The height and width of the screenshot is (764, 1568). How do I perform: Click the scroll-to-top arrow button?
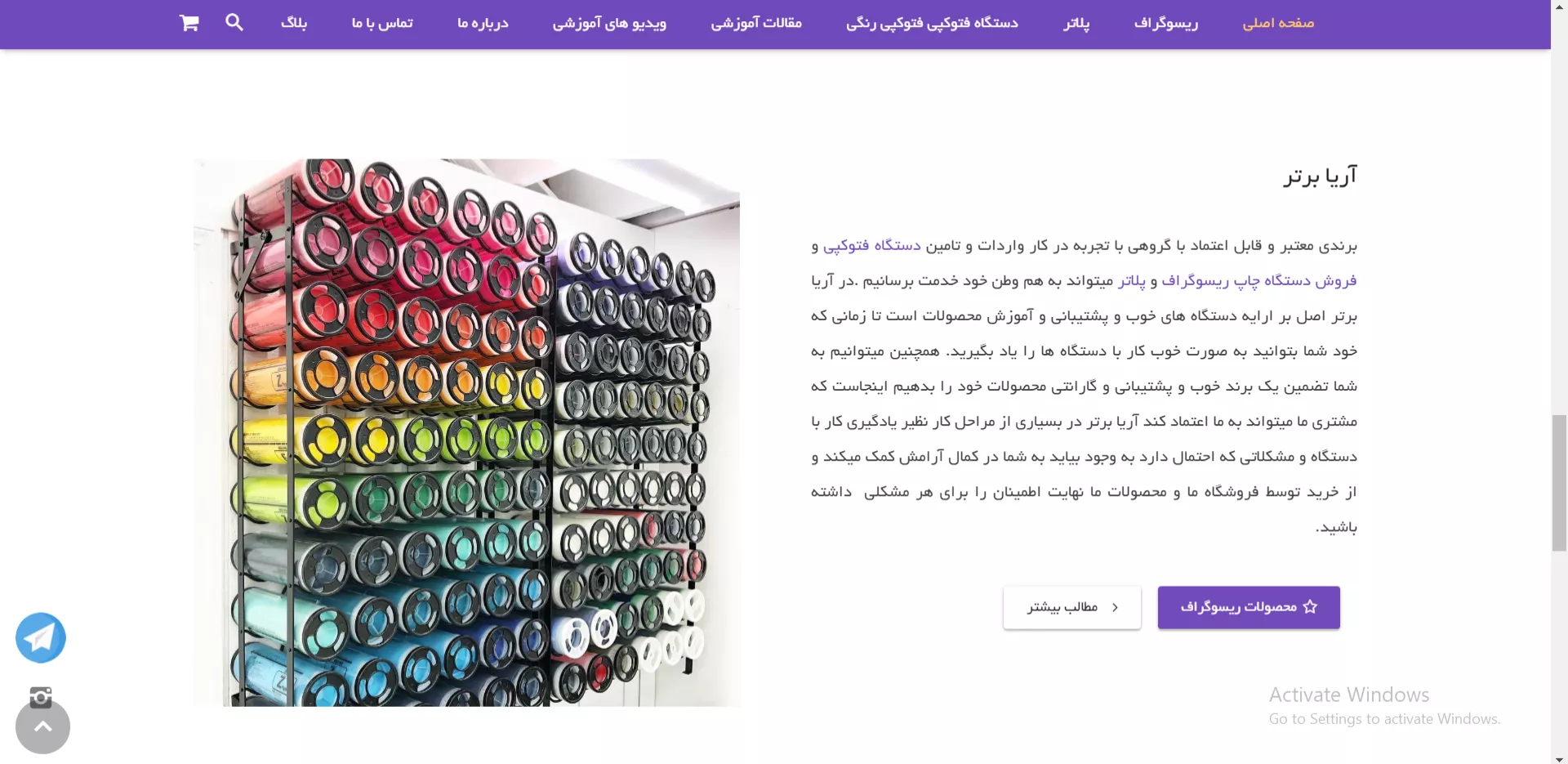[x=42, y=726]
